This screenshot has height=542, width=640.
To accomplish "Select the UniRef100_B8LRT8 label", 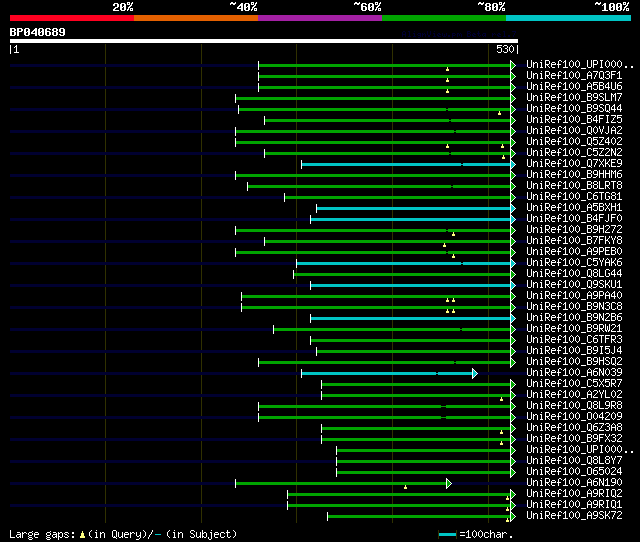I will (x=574, y=186).
